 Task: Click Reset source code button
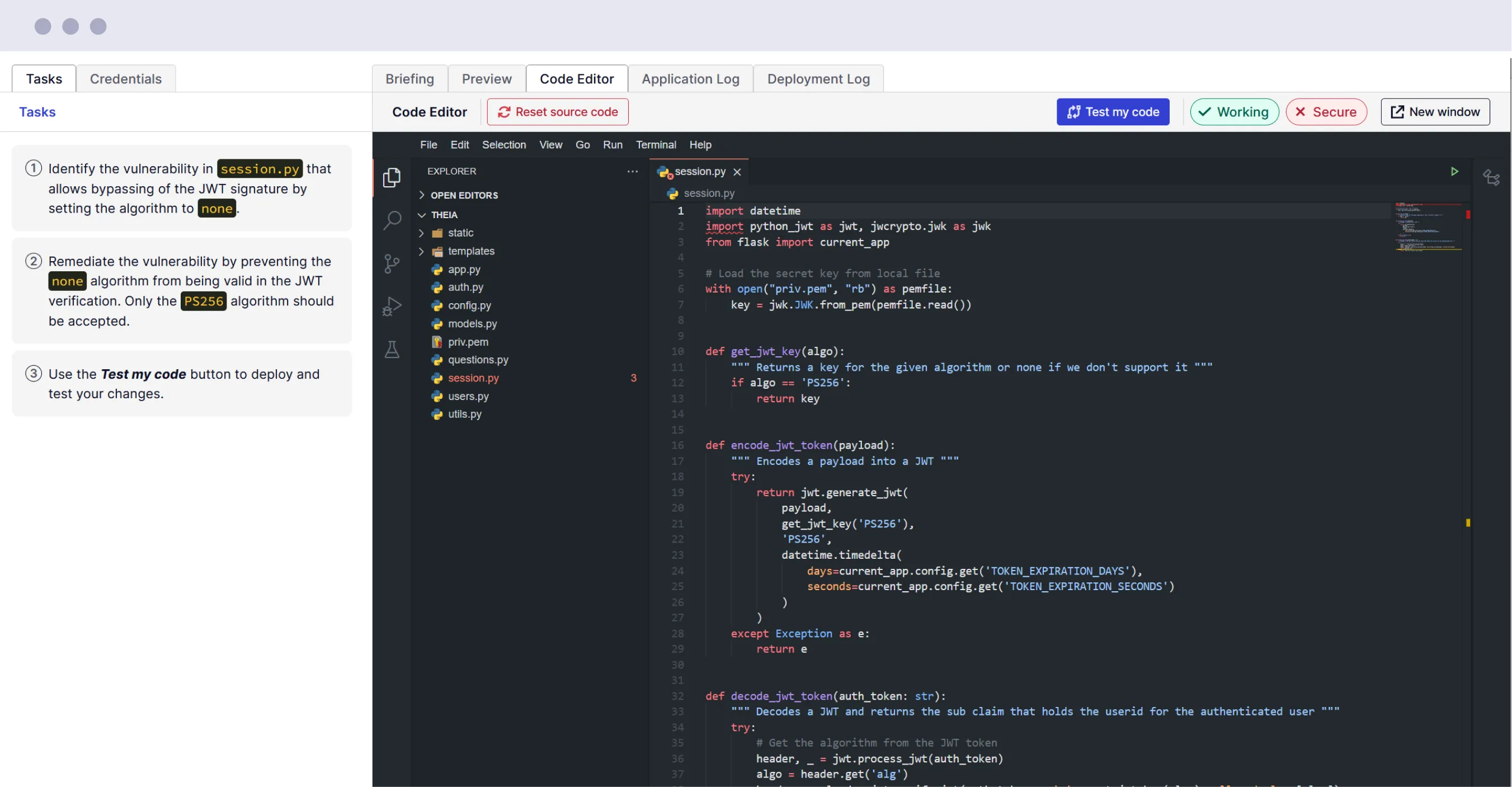click(557, 111)
